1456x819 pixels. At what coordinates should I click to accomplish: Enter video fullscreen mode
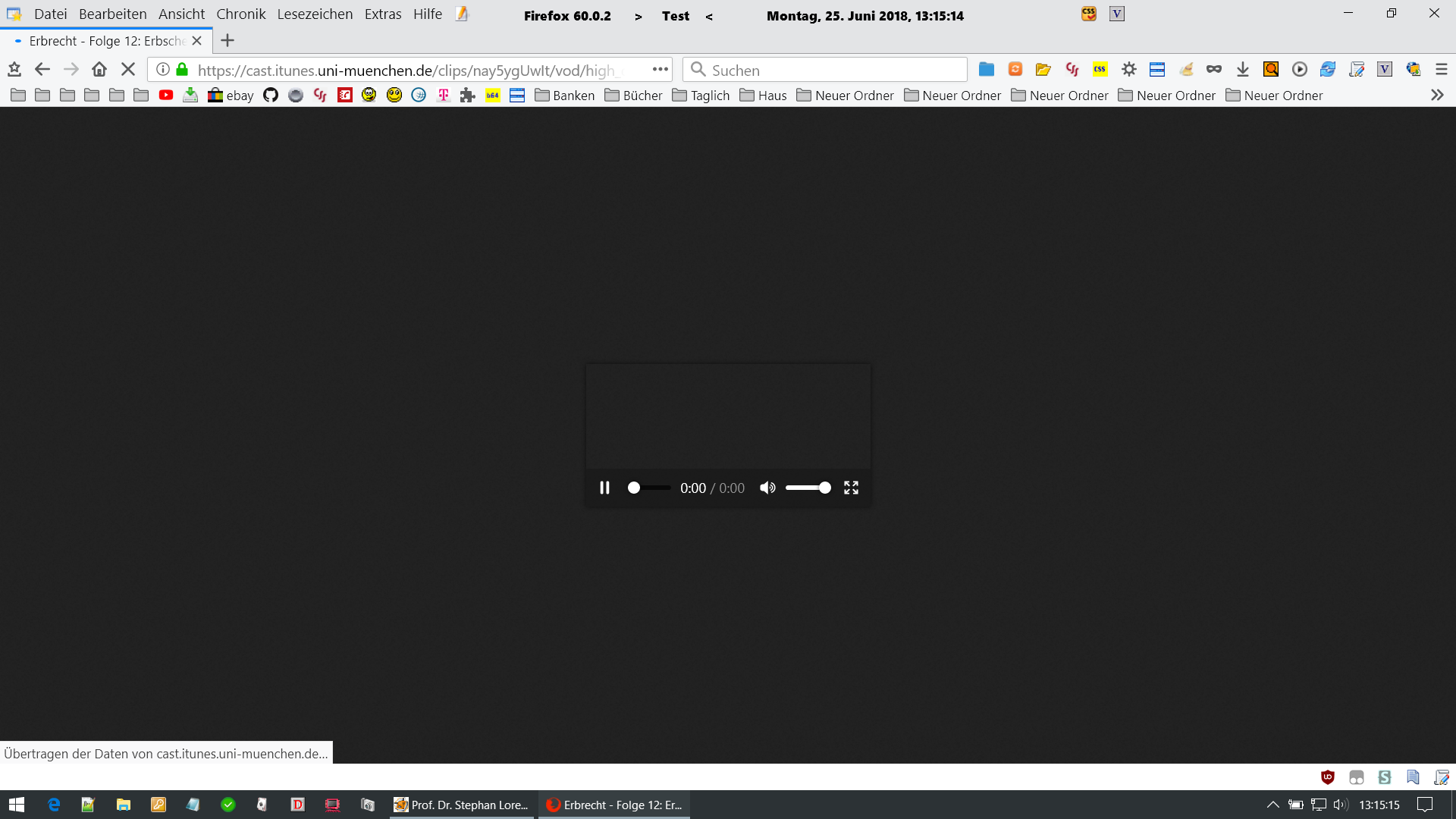851,488
